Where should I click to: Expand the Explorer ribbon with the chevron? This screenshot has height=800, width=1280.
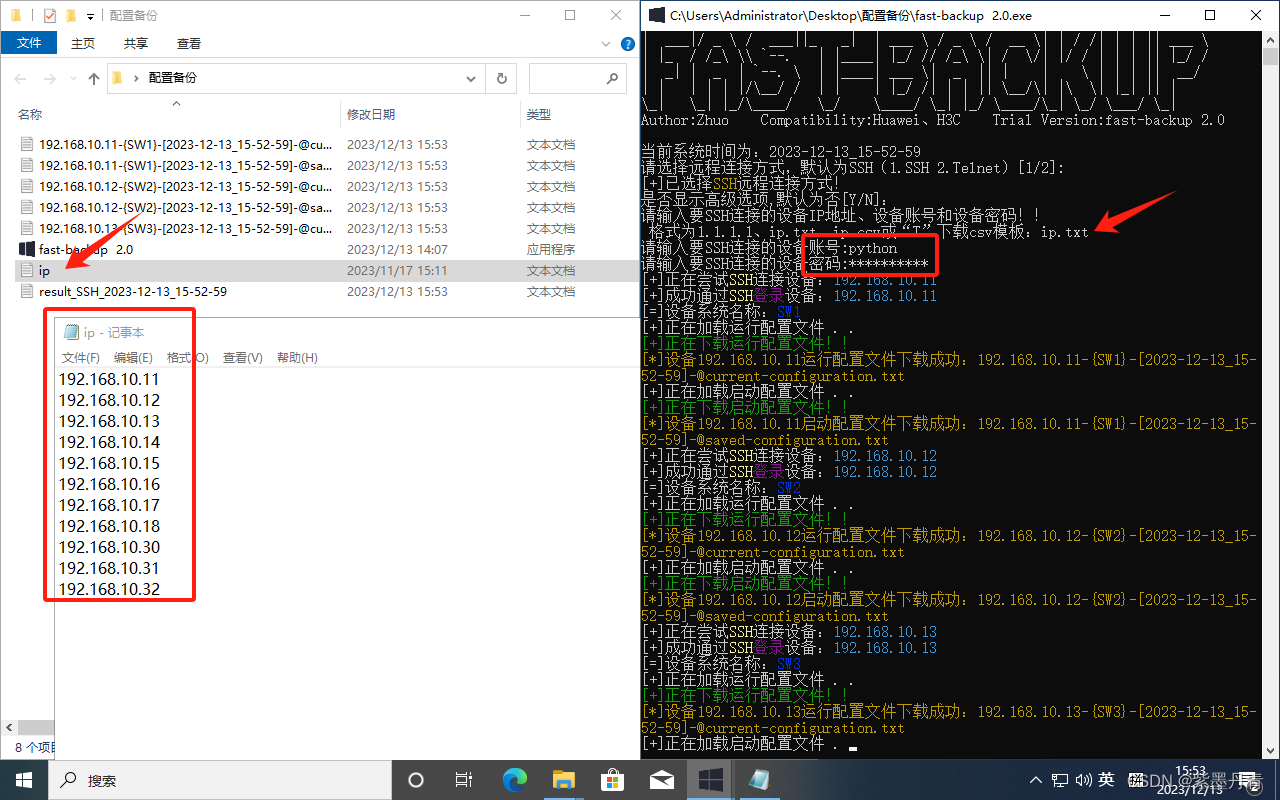coord(605,43)
